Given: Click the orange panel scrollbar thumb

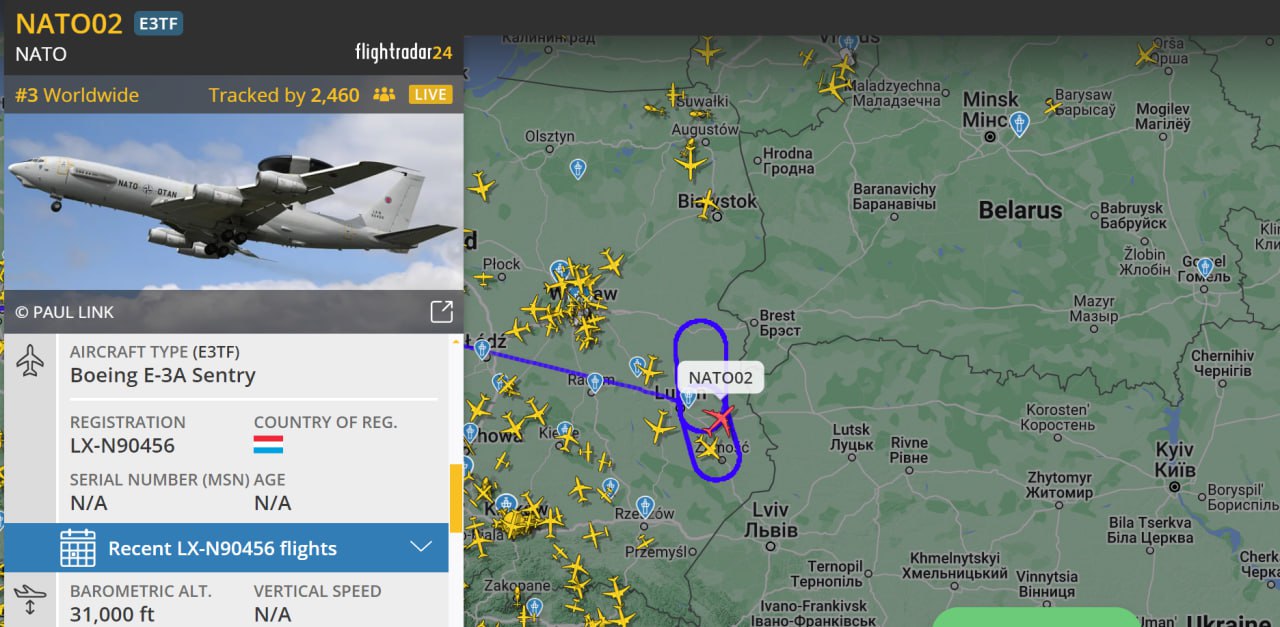Looking at the screenshot, I should coord(456,498).
